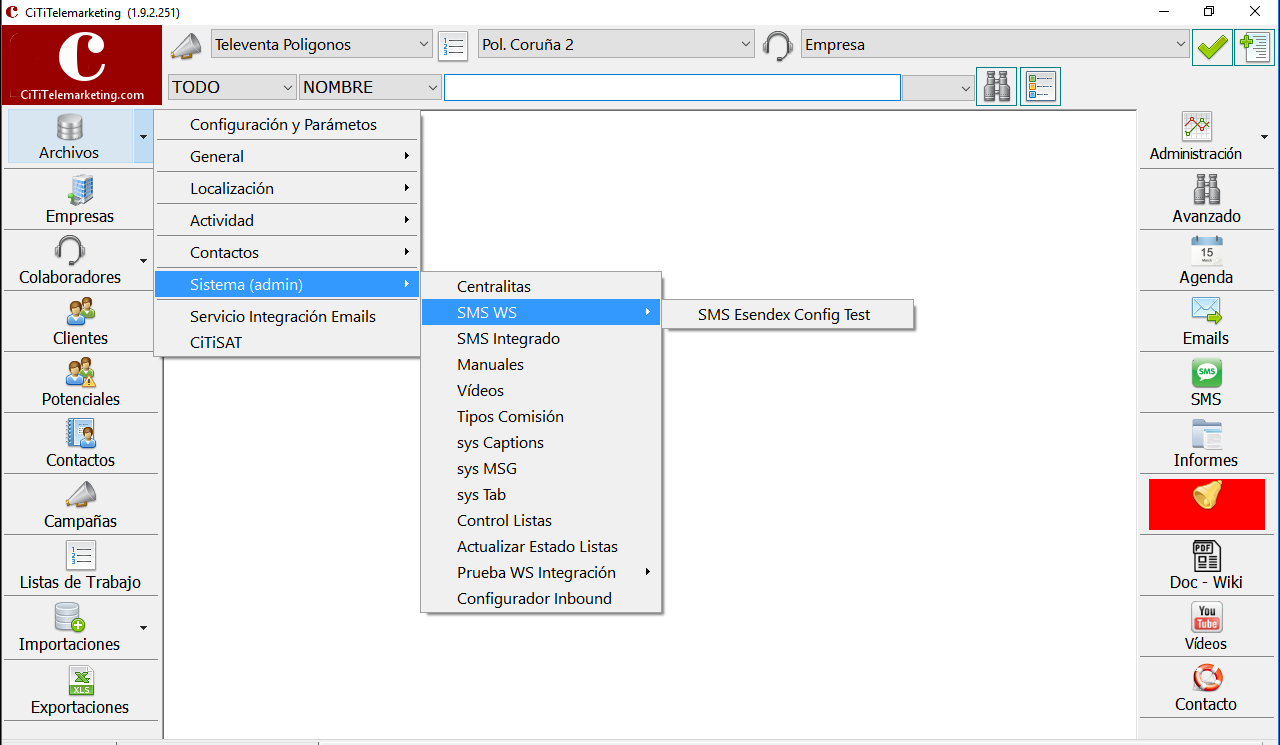1280x745 pixels.
Task: Select Centralitas from the Sistema submenu
Action: (542, 286)
